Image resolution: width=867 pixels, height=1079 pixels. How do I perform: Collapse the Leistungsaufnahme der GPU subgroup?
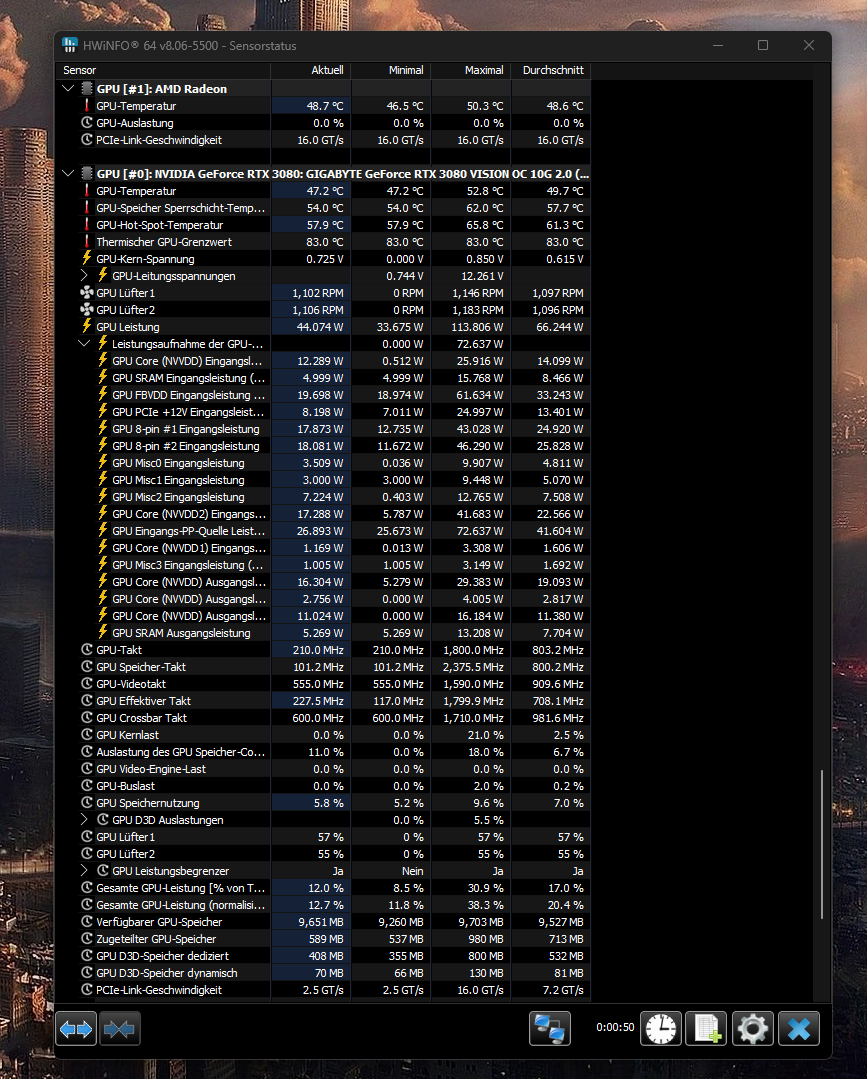pos(84,343)
